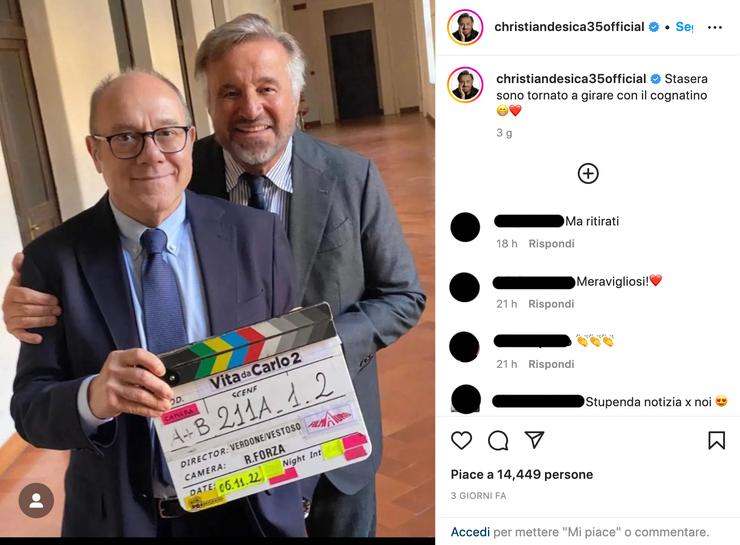Open the header profile picture avatar
This screenshot has height=545, width=740.
(465, 27)
